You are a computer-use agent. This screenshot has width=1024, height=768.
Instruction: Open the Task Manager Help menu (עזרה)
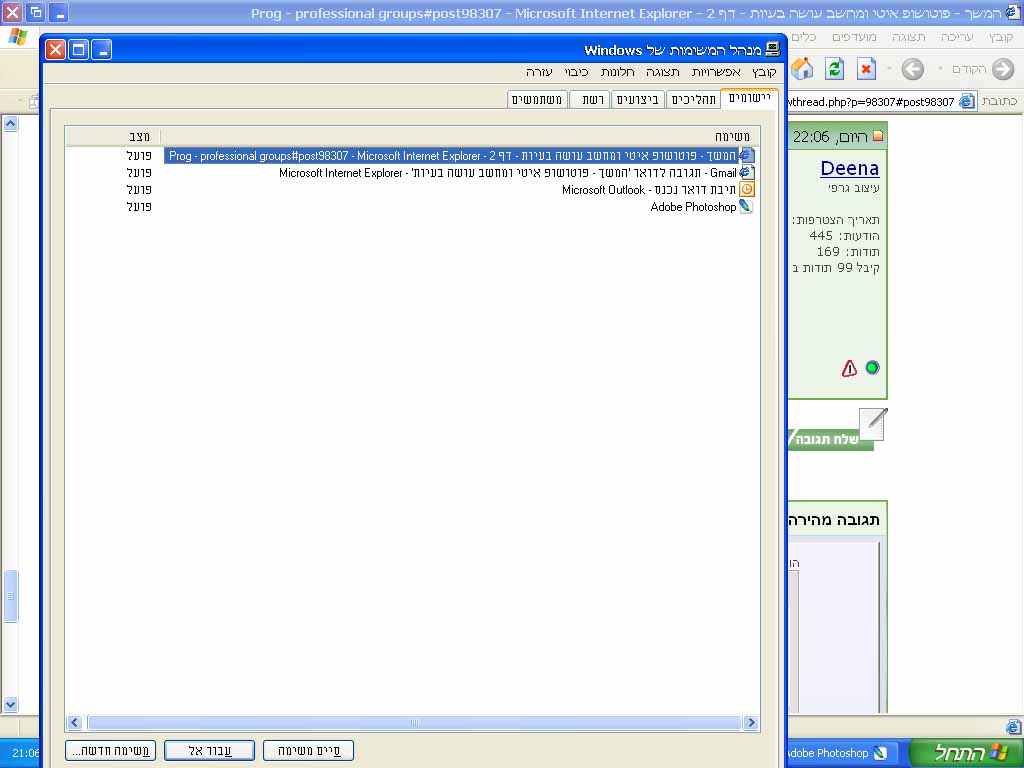tap(539, 72)
